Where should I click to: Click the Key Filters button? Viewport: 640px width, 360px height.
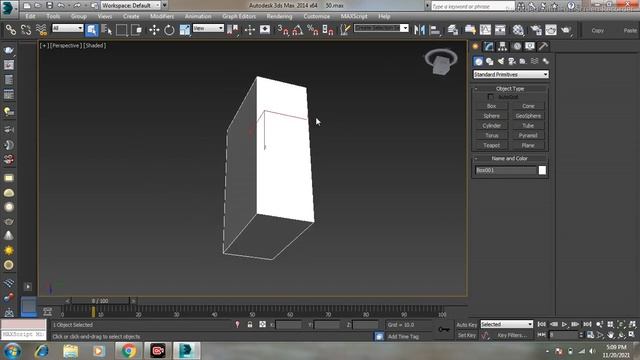[x=512, y=335]
